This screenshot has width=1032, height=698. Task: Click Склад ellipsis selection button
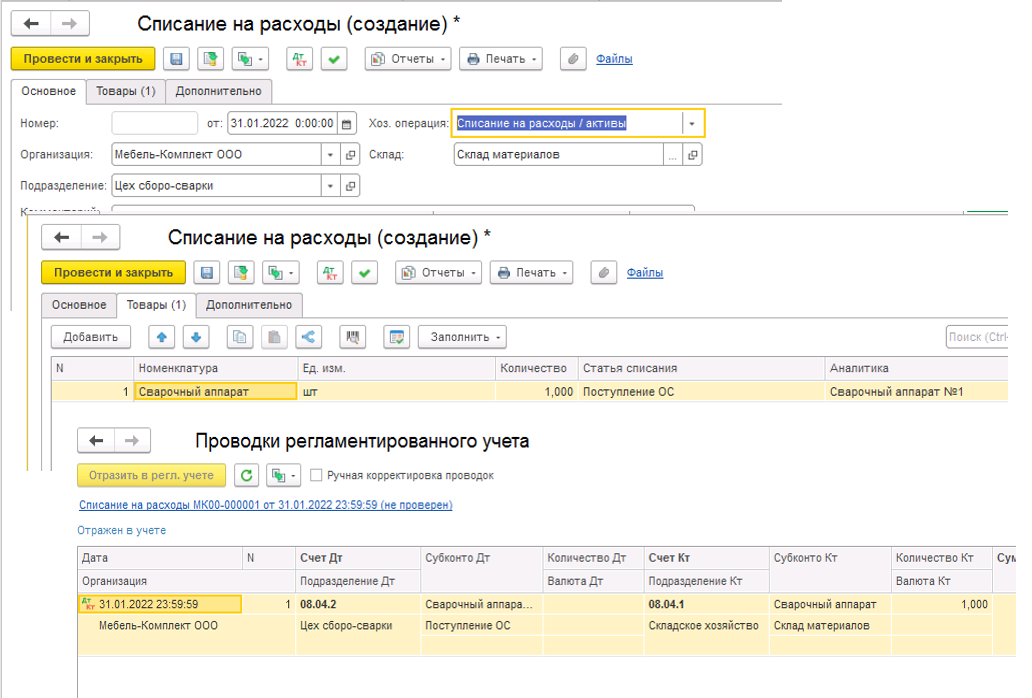pos(672,155)
